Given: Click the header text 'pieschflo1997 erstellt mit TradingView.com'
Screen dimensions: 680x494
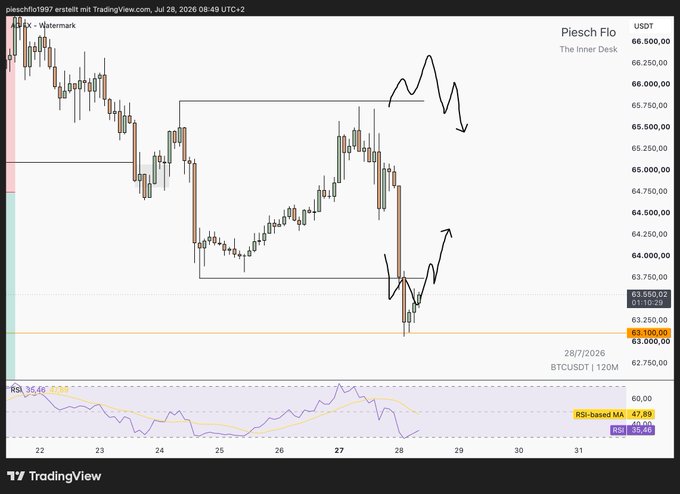Looking at the screenshot, I should (x=78, y=9).
